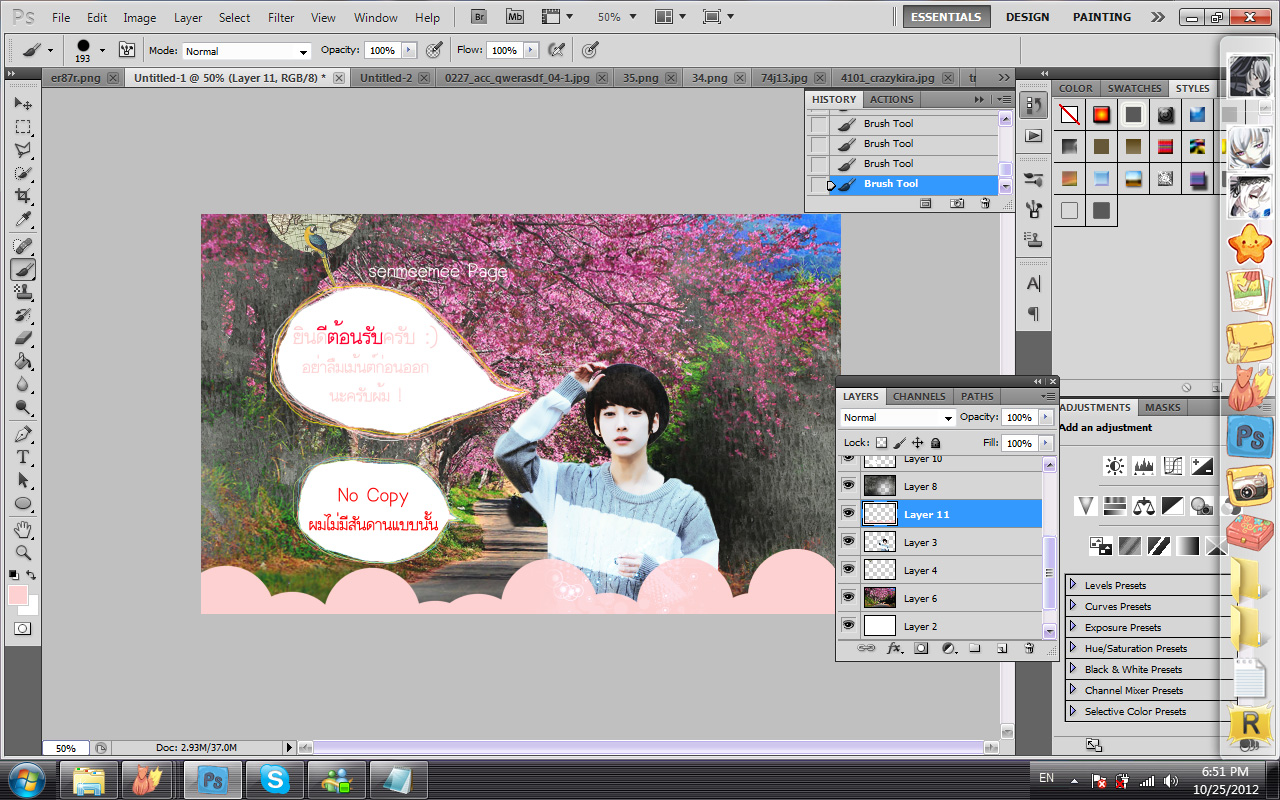Expand Selective Color Presets
The image size is (1280, 800).
(1072, 711)
